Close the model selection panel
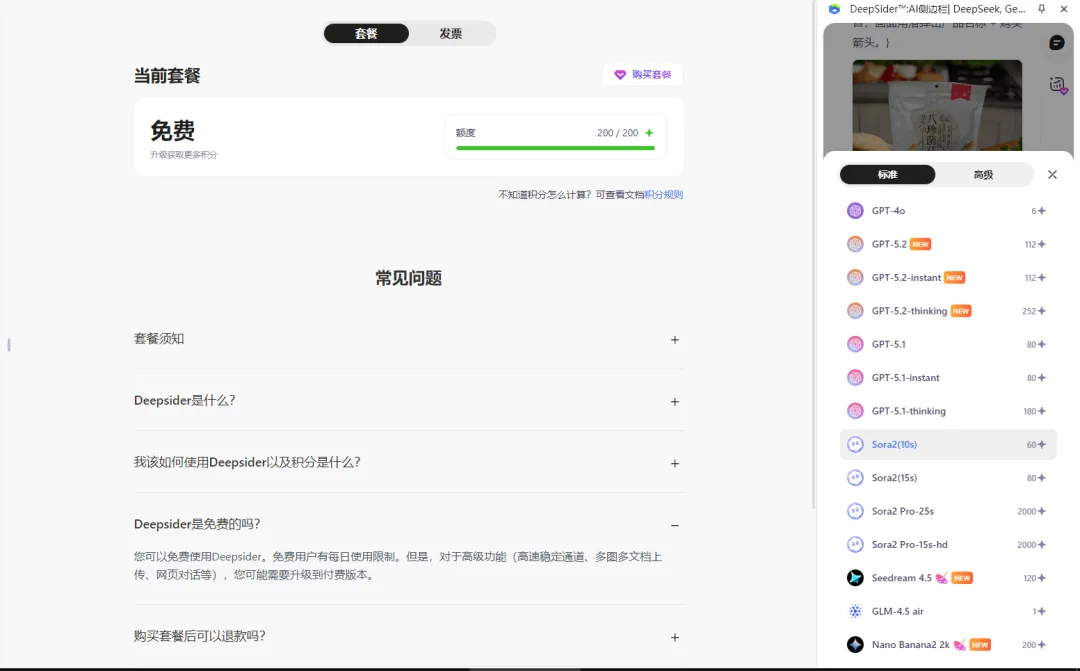The image size is (1080, 671). [1052, 175]
